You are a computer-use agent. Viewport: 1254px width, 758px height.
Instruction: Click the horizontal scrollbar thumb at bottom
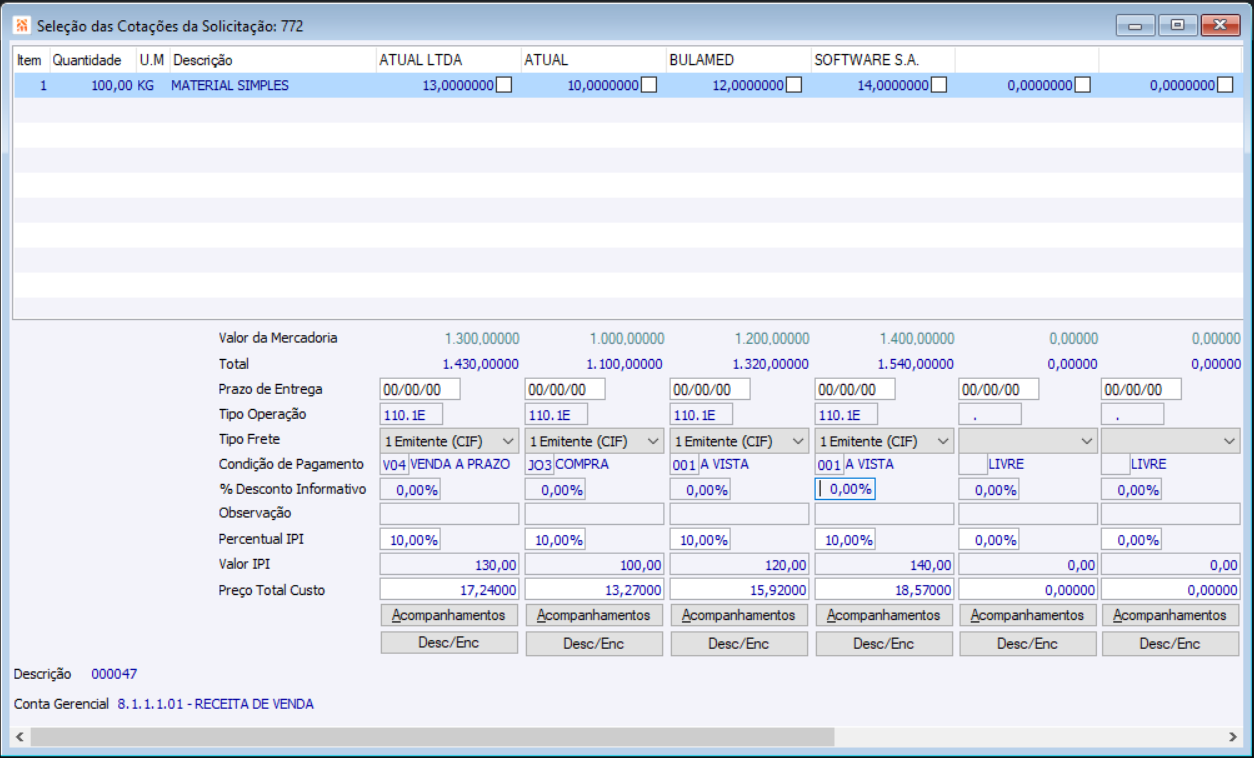tap(430, 737)
